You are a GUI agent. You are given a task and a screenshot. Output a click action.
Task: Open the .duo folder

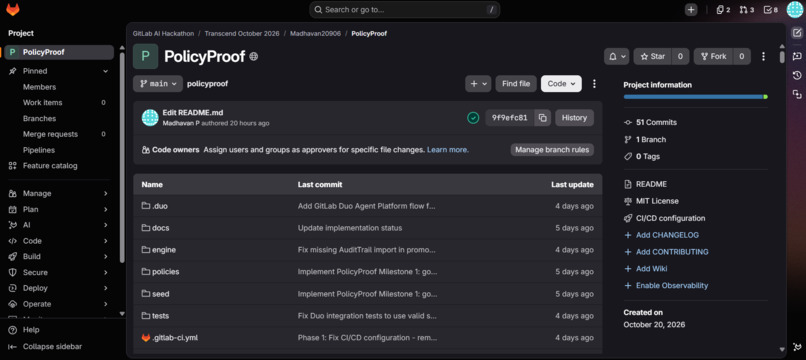[160, 206]
